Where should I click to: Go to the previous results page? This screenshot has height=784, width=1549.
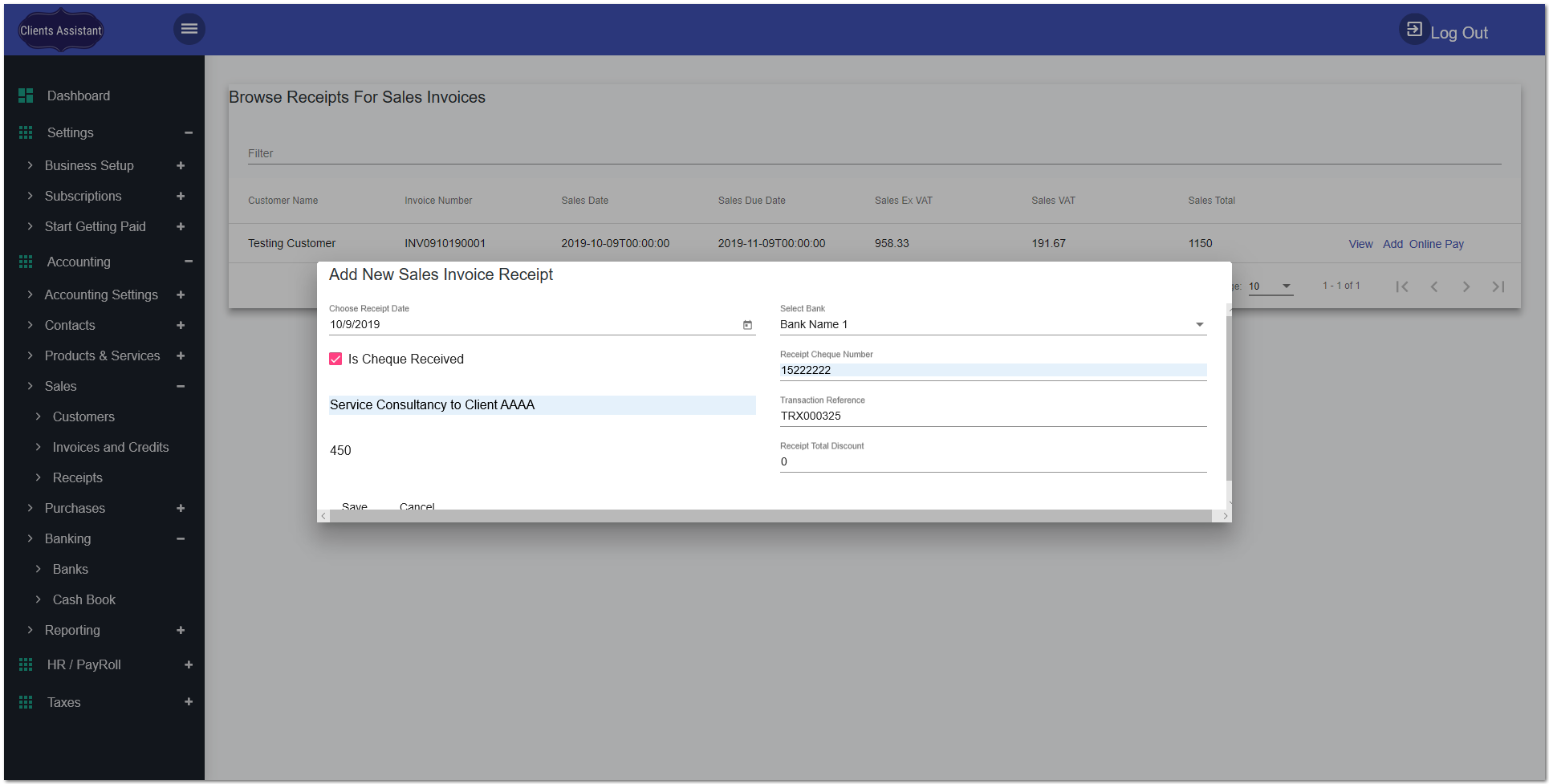1434,286
